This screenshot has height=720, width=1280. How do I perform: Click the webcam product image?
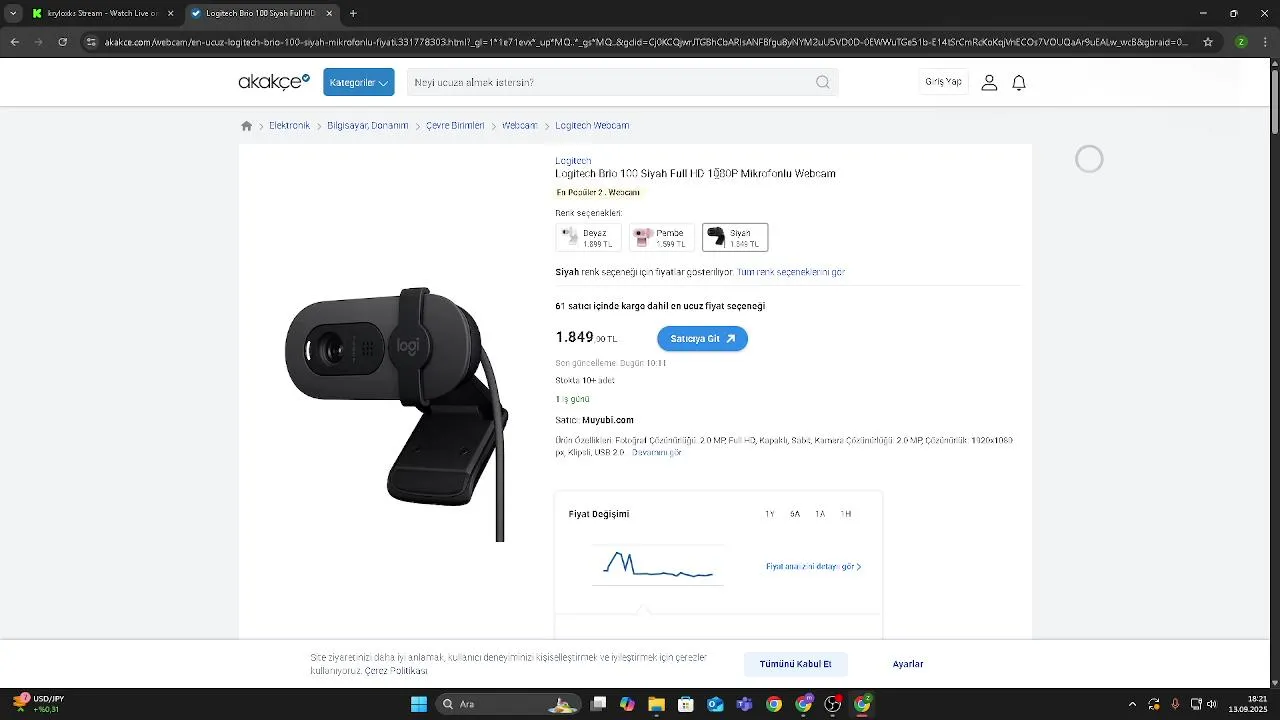[397, 415]
